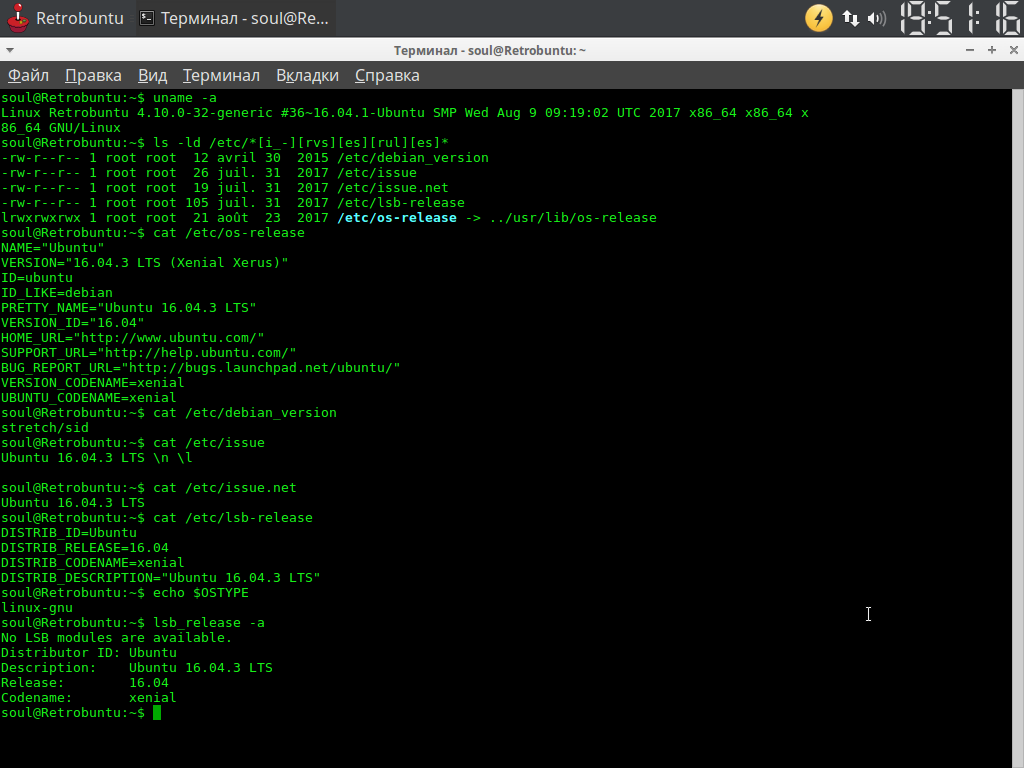Click the HOME_URL ubuntu.com line
The height and width of the screenshot is (768, 1024).
point(133,338)
